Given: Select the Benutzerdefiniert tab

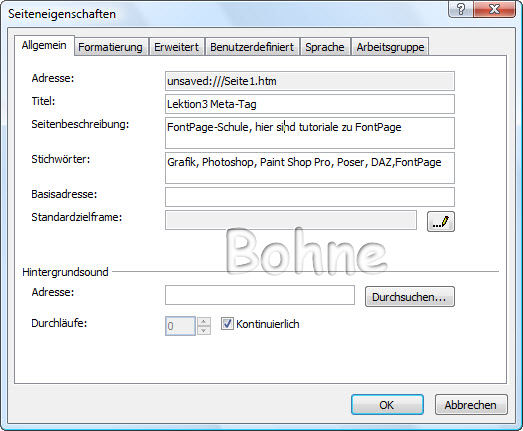Looking at the screenshot, I should 252,47.
